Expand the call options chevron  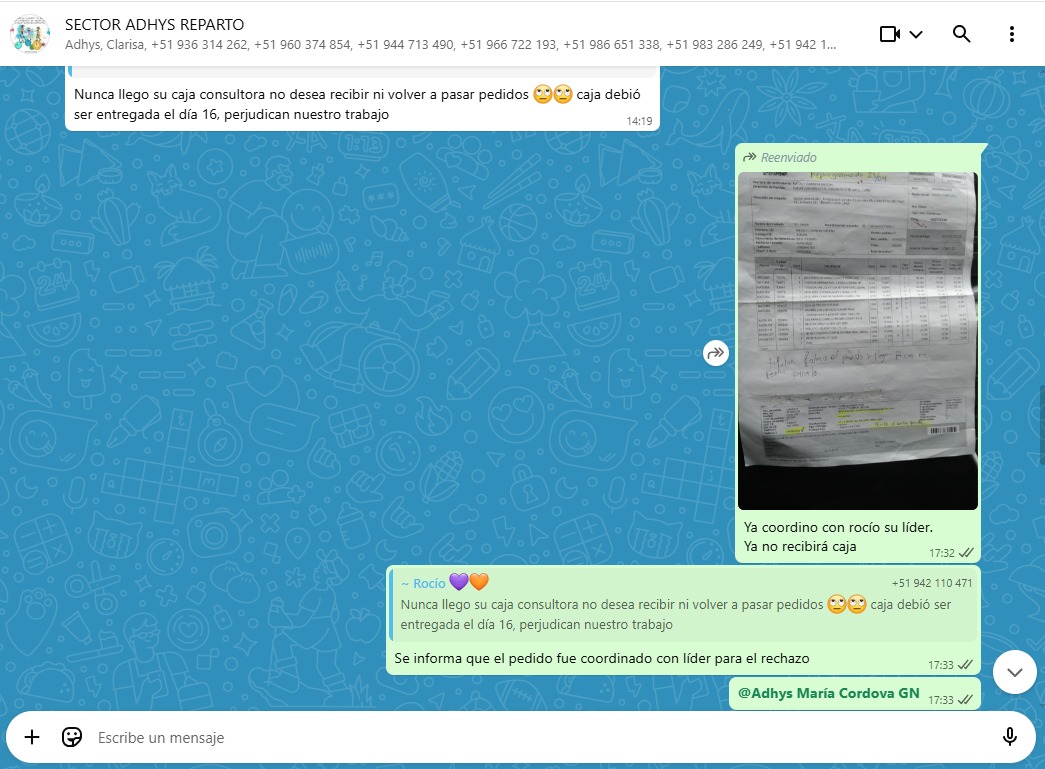(916, 34)
